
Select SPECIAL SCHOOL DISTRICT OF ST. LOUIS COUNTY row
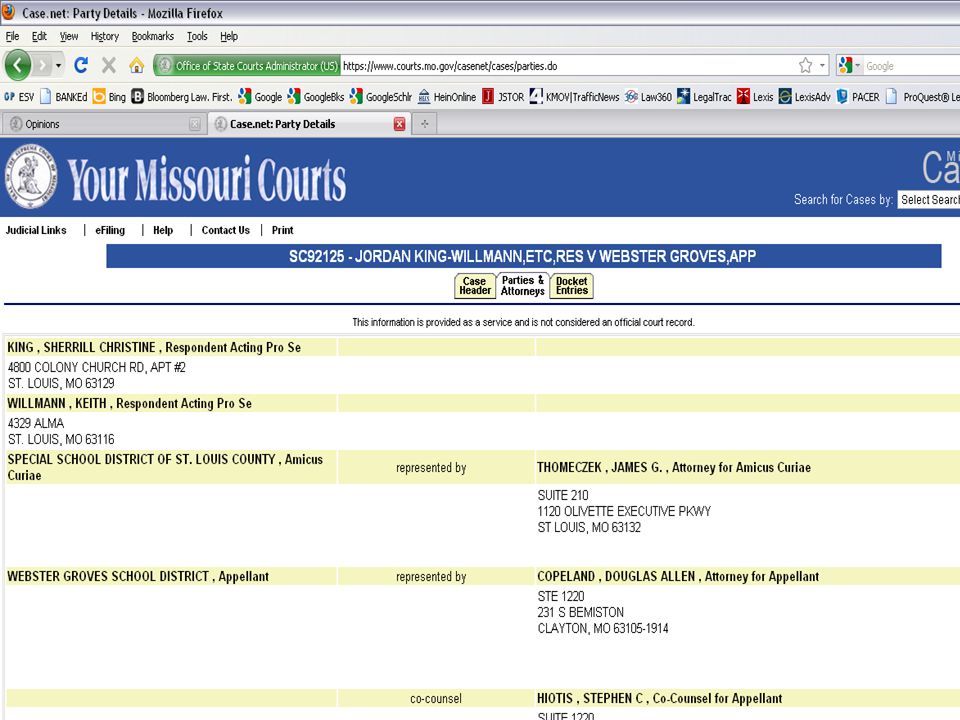171,467
